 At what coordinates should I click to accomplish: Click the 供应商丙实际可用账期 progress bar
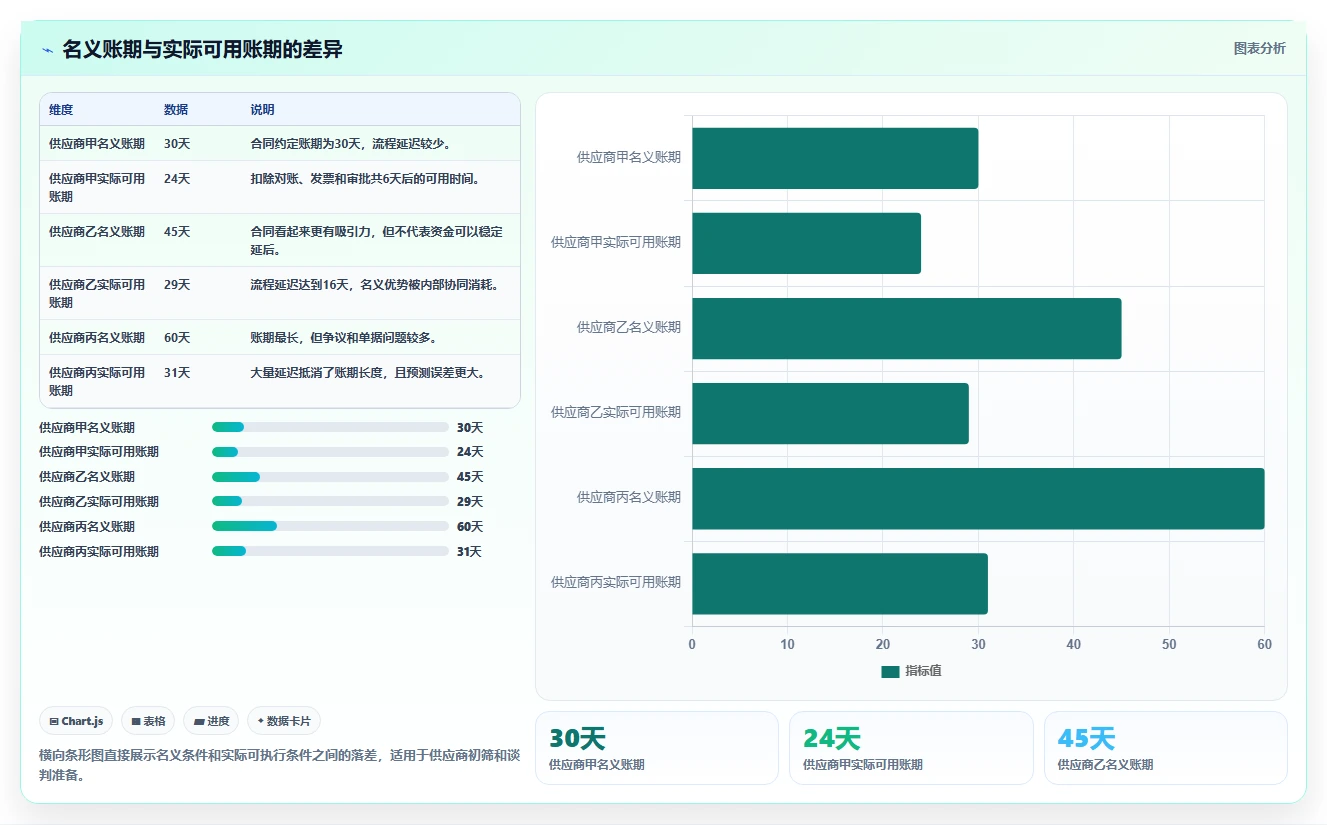tap(330, 551)
